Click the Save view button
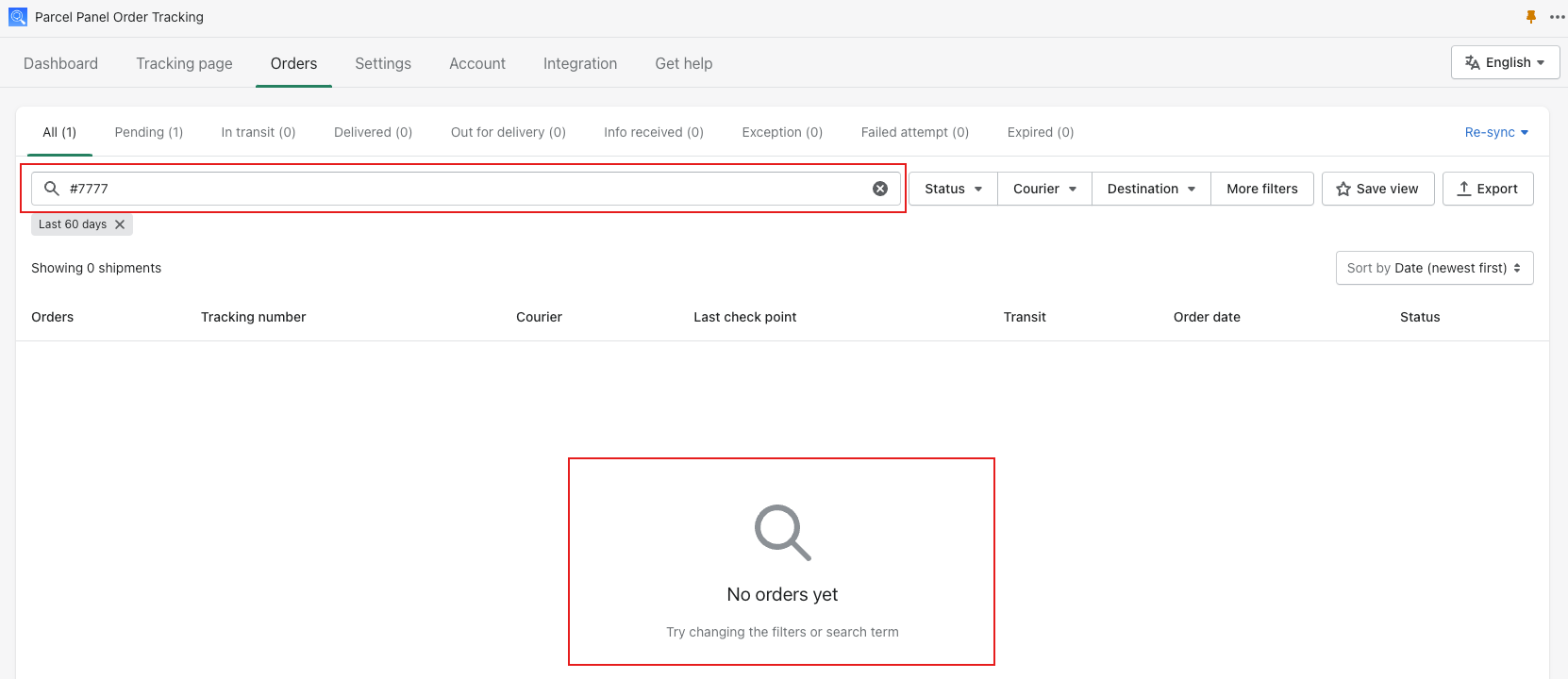 click(1377, 189)
